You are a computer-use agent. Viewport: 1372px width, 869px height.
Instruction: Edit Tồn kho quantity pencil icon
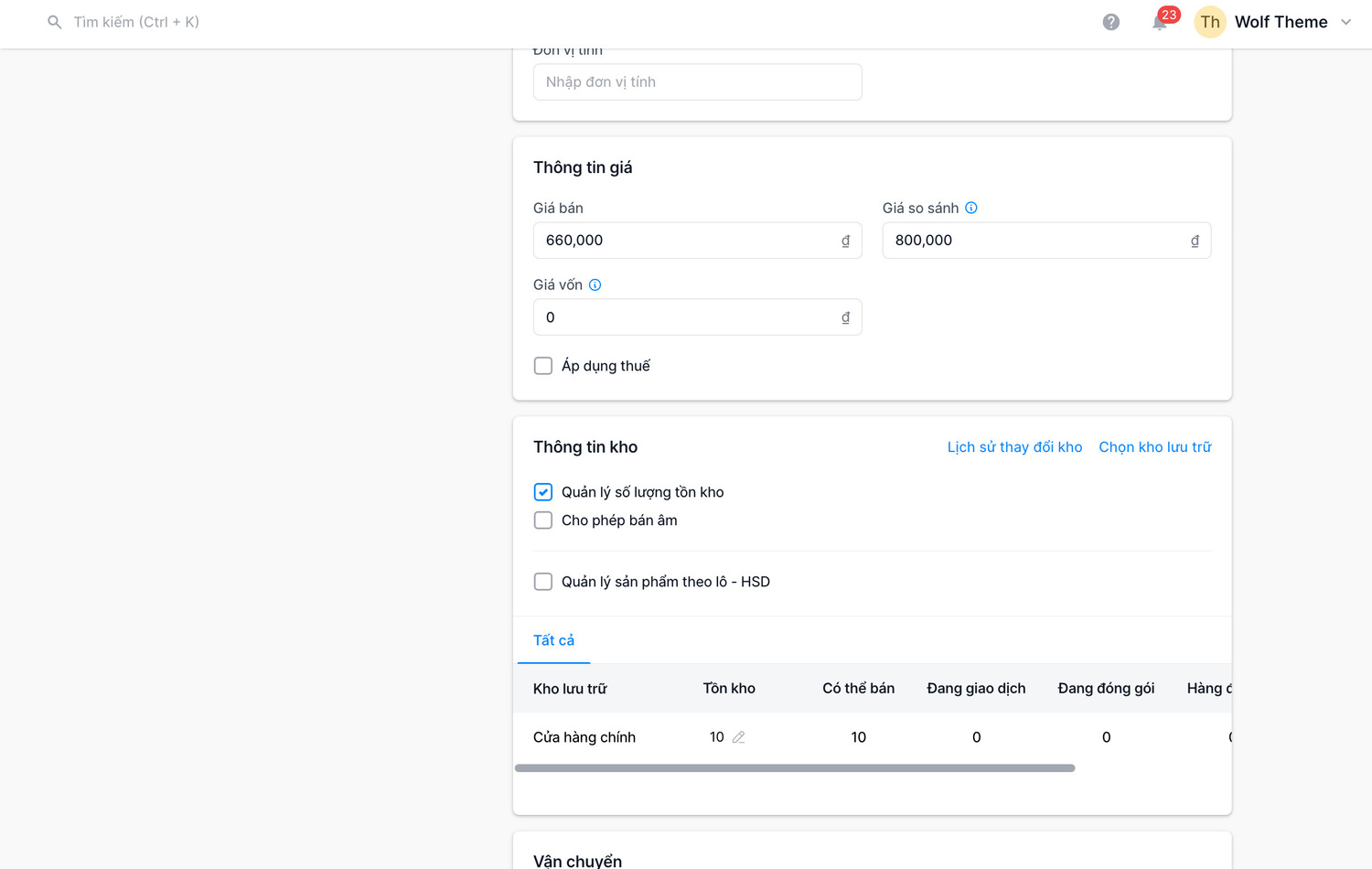pyautogui.click(x=739, y=737)
